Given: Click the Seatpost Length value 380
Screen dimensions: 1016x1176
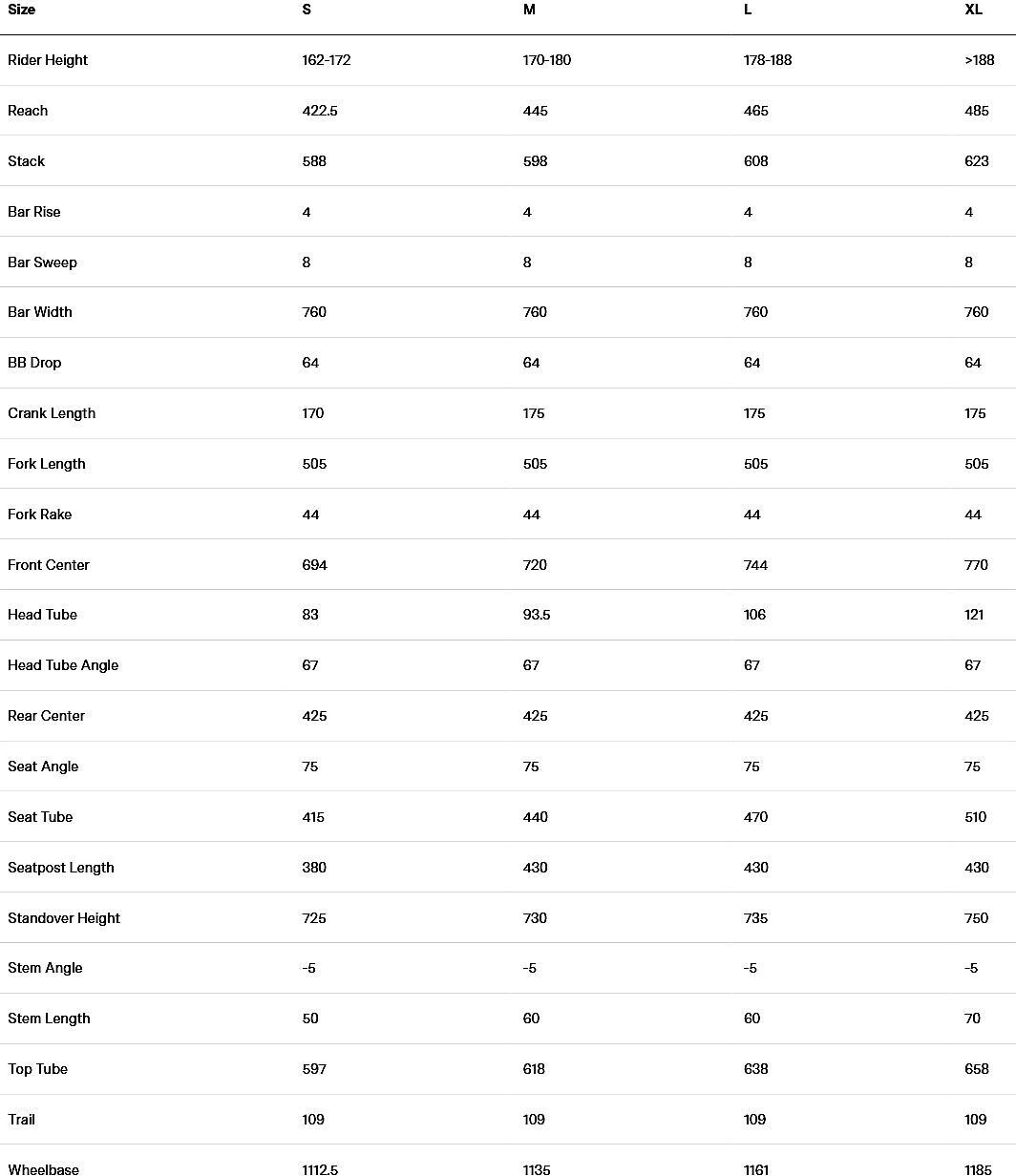Looking at the screenshot, I should click(x=314, y=868).
